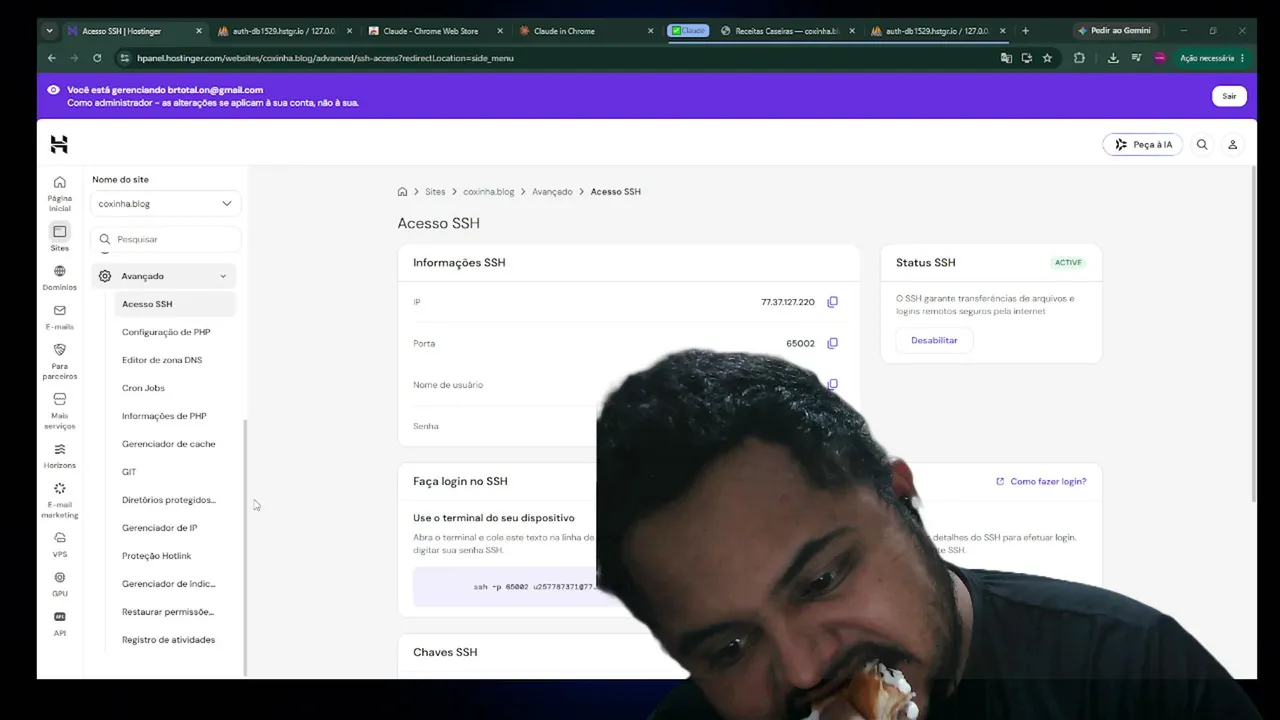
Task: Open the E-mails envelope icon
Action: (59, 311)
